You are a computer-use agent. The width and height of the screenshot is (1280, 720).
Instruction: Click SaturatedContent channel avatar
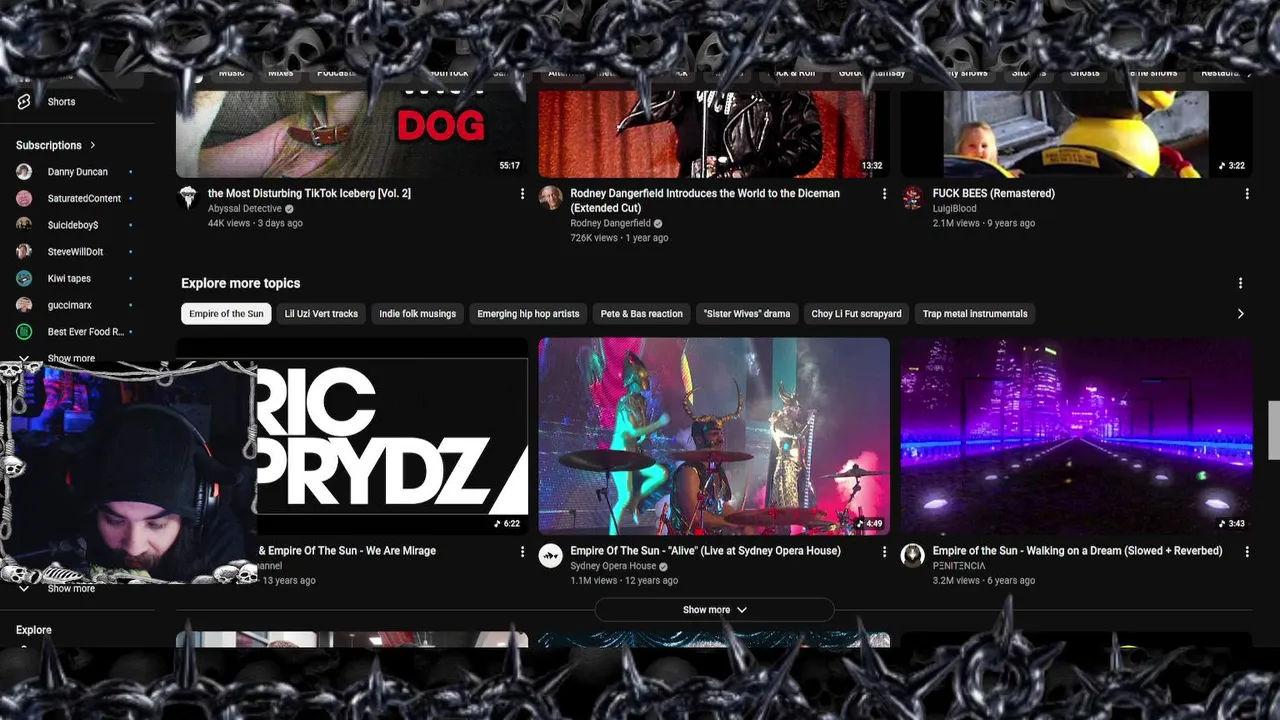click(24, 198)
